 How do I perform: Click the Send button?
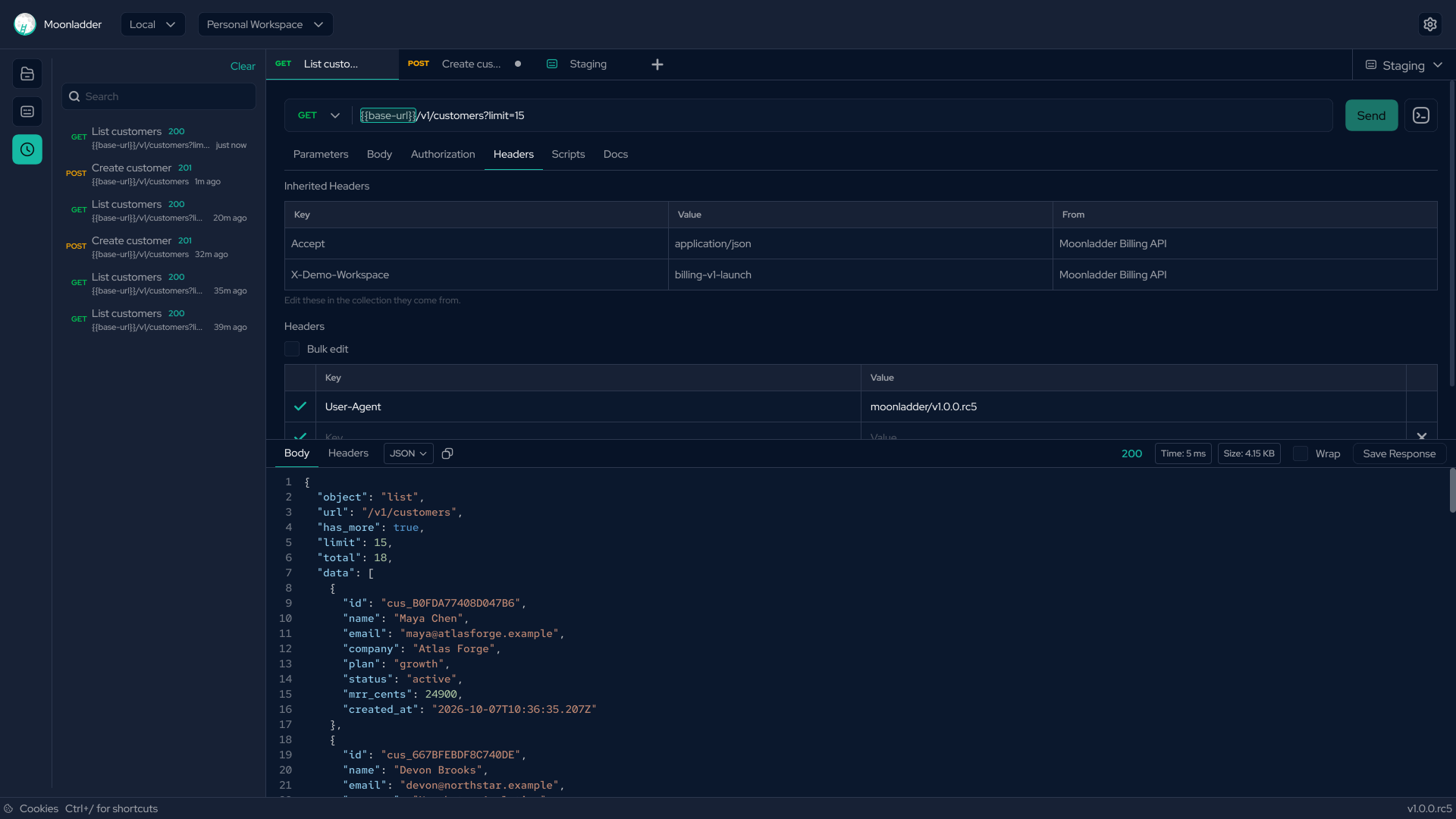1371,115
